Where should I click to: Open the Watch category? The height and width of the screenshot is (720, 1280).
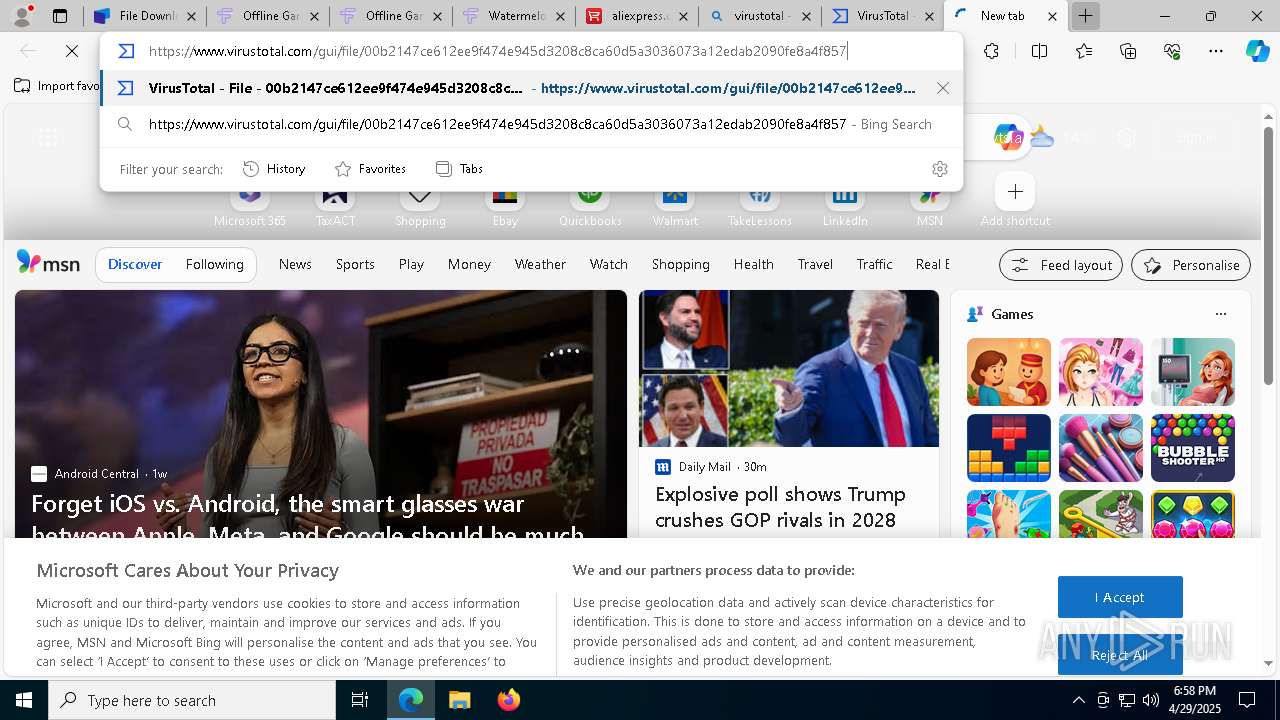click(609, 264)
